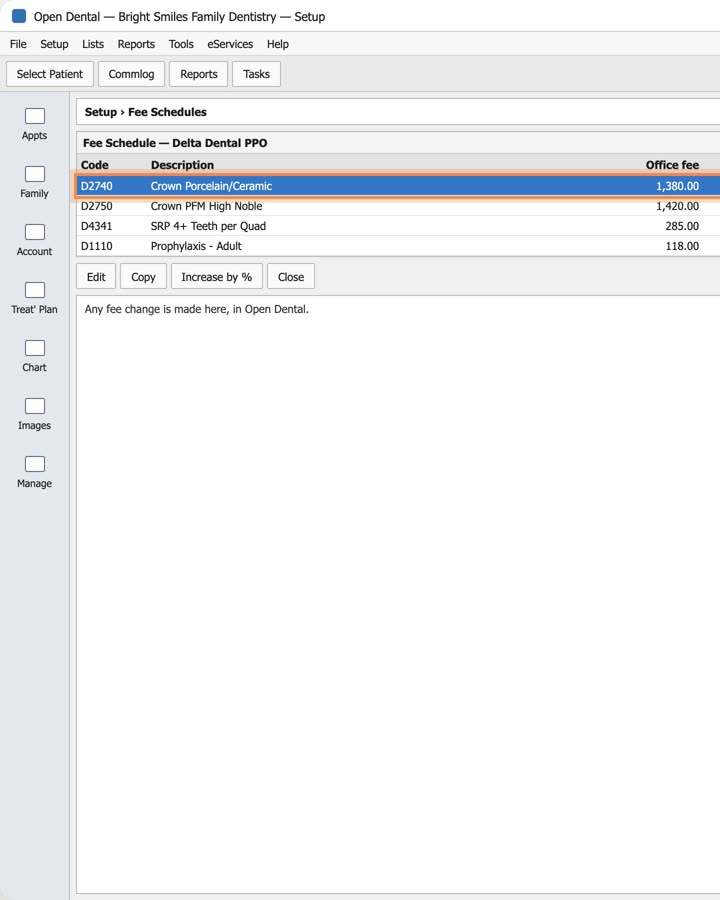
Task: Click the Description column header
Action: (x=183, y=165)
